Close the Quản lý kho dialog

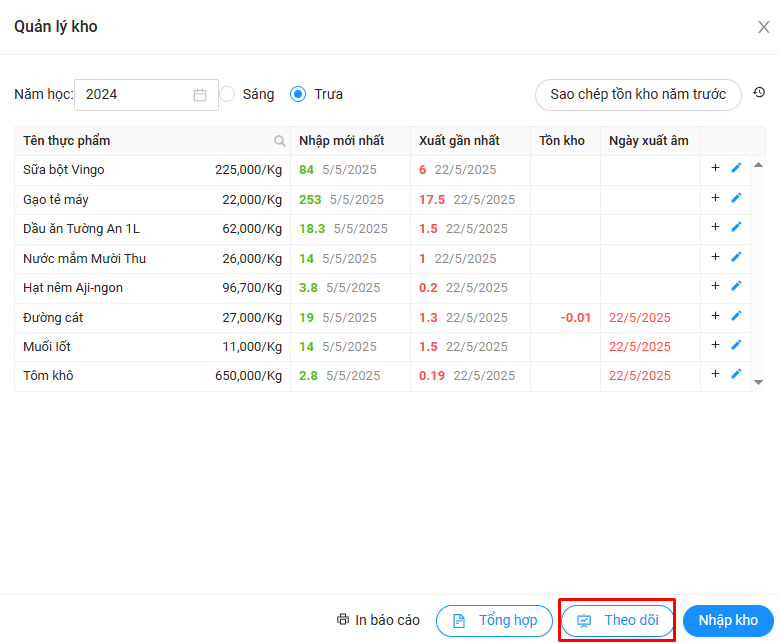point(763,27)
